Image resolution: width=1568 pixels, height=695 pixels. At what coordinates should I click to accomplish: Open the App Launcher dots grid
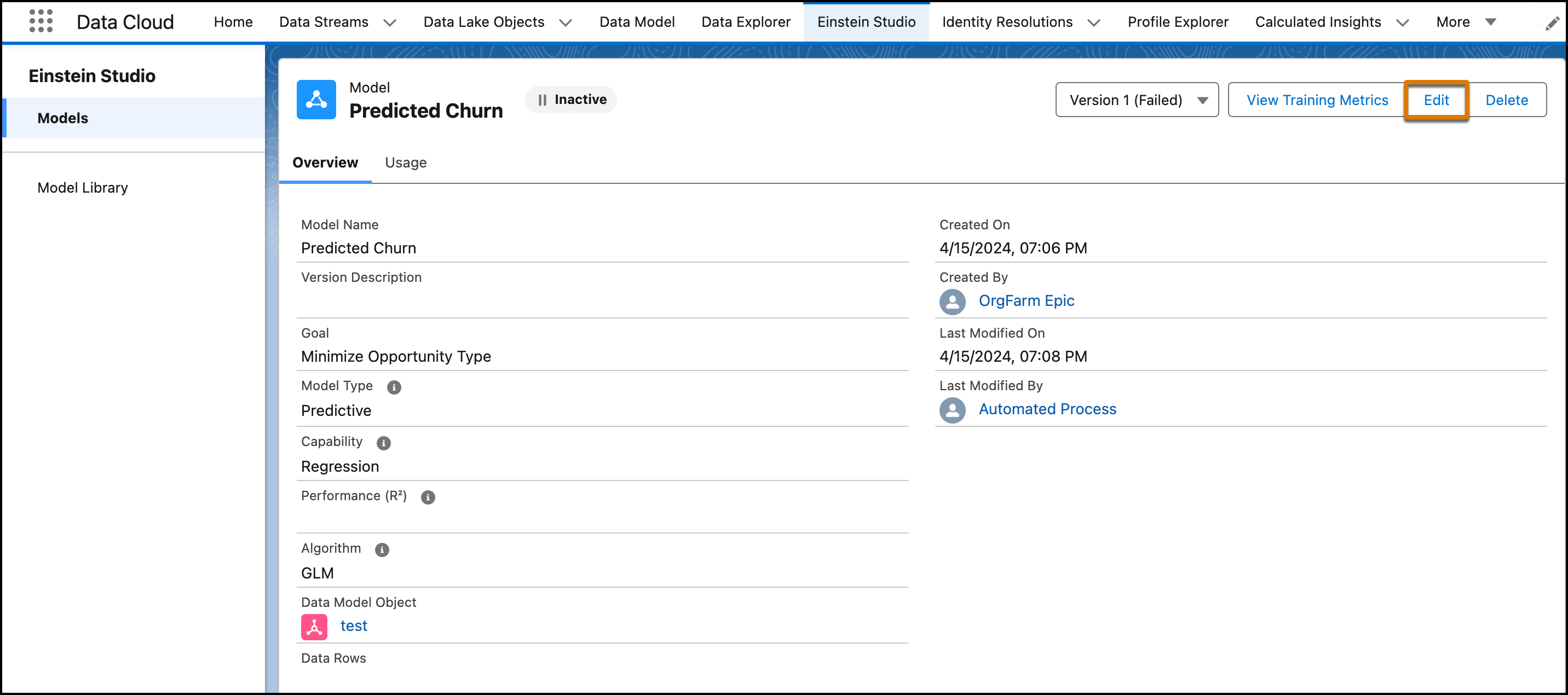(41, 21)
